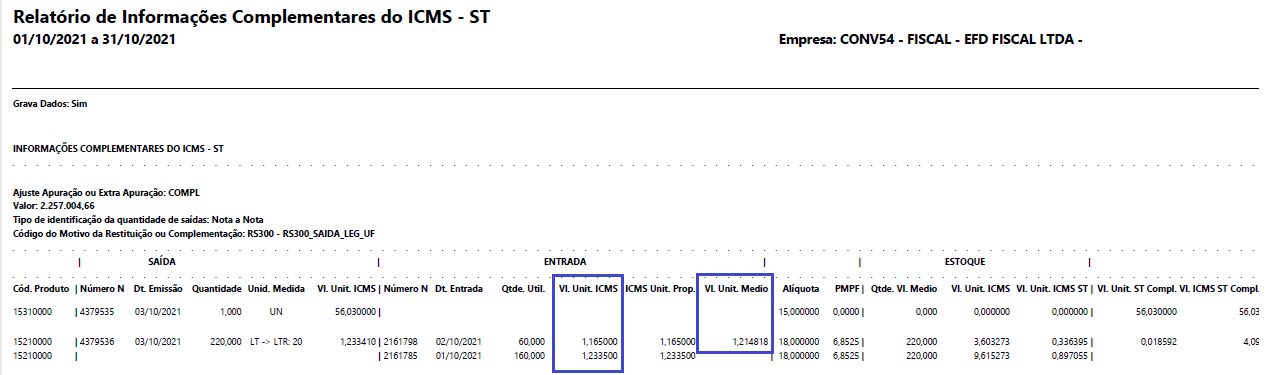This screenshot has height=375, width=1267.
Task: Click the Unid. Medida column header
Action: (x=277, y=288)
